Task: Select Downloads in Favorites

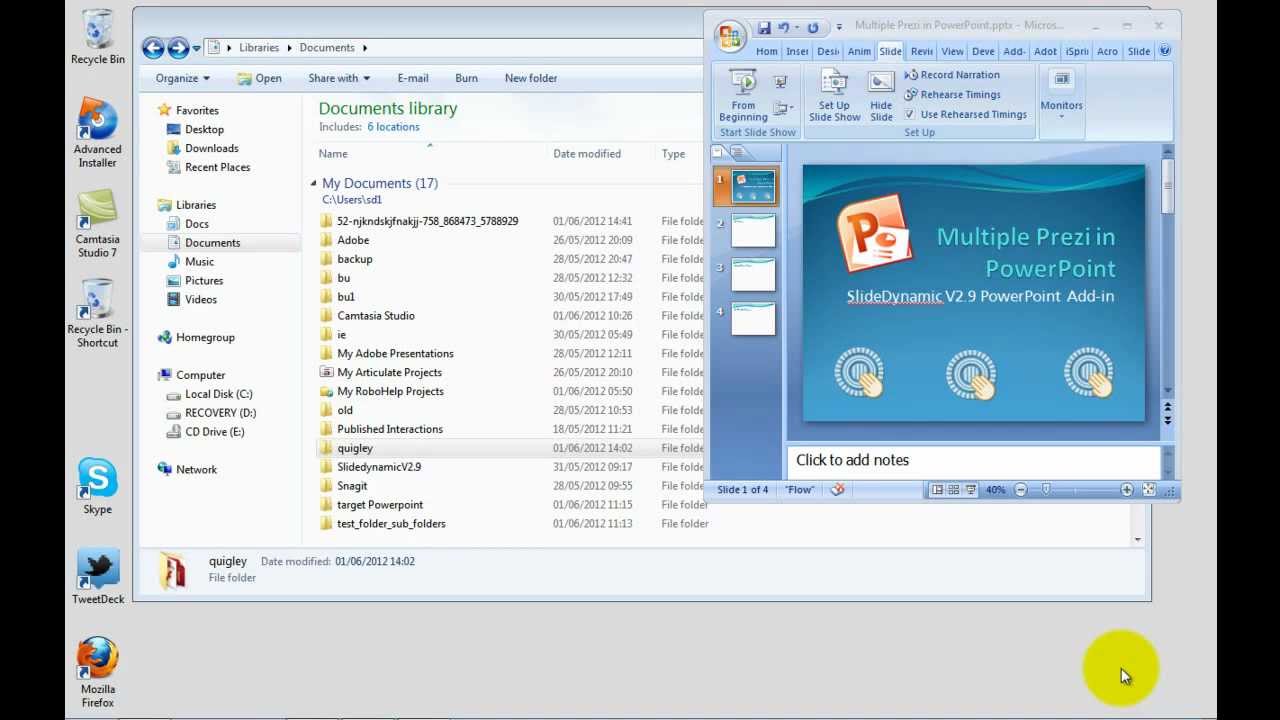Action: pos(202,148)
